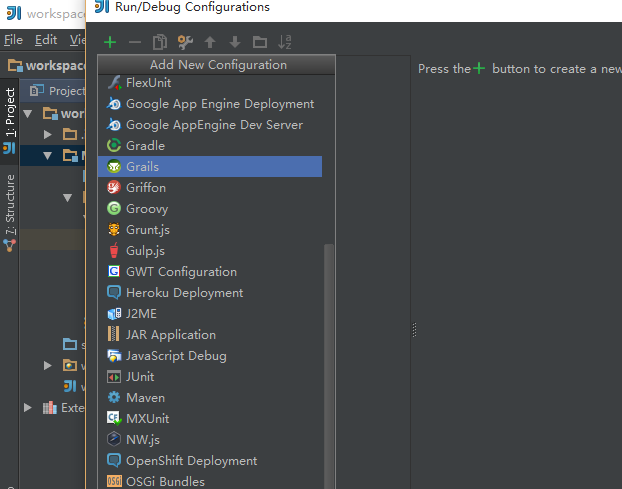Expand the folder node under workspace root
The image size is (622, 489).
click(x=48, y=134)
